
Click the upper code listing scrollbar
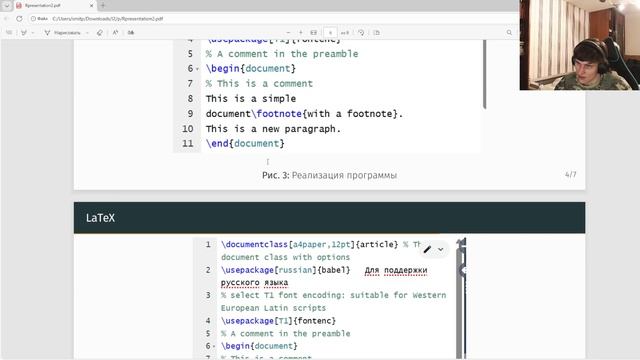(484, 74)
